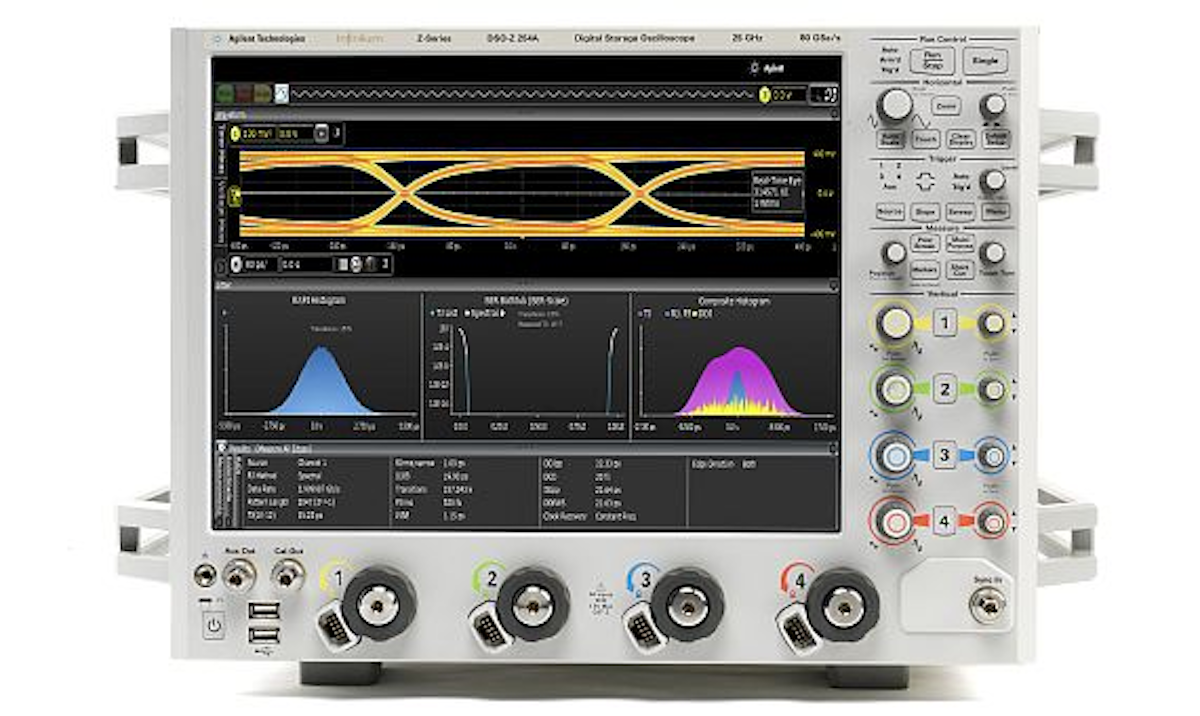Click the RJ/PJ Histogram panel title
The image size is (1200, 716).
tap(320, 298)
